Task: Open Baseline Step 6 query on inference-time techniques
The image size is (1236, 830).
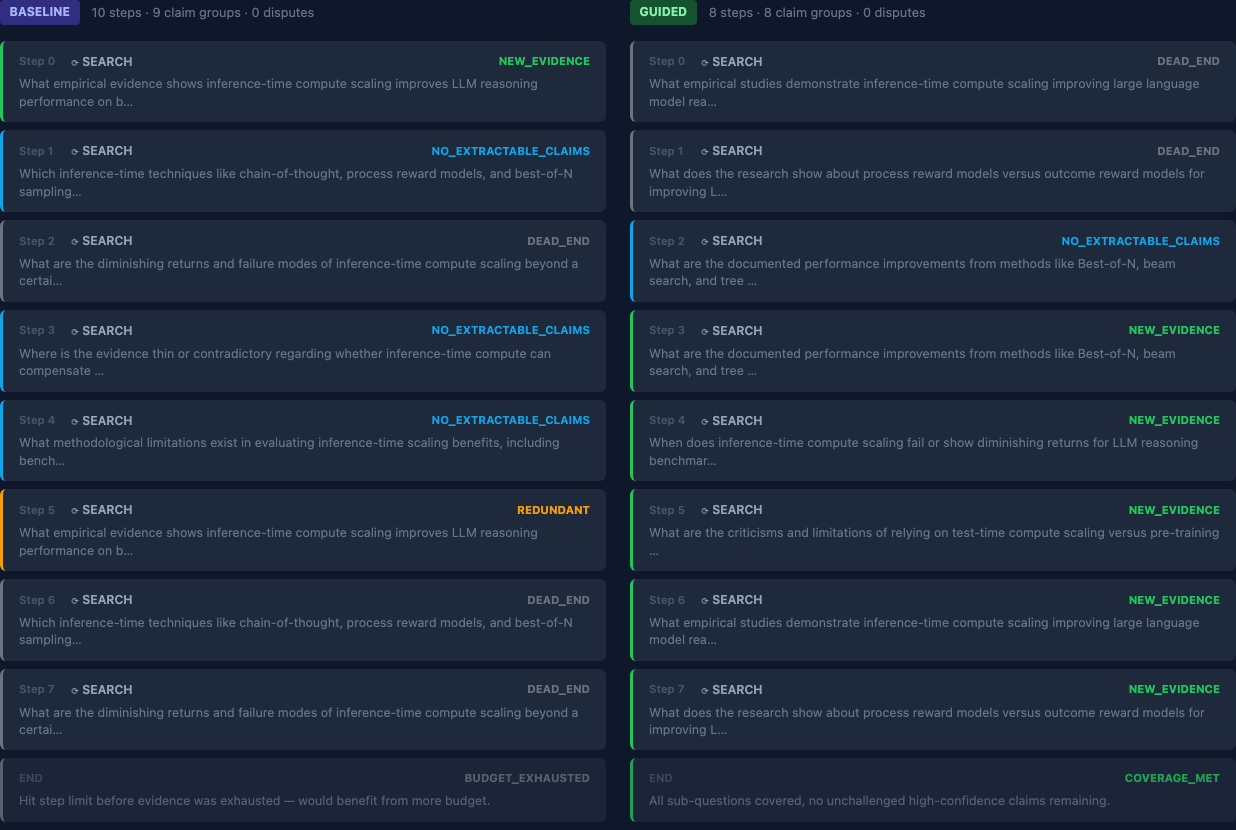Action: [296, 631]
